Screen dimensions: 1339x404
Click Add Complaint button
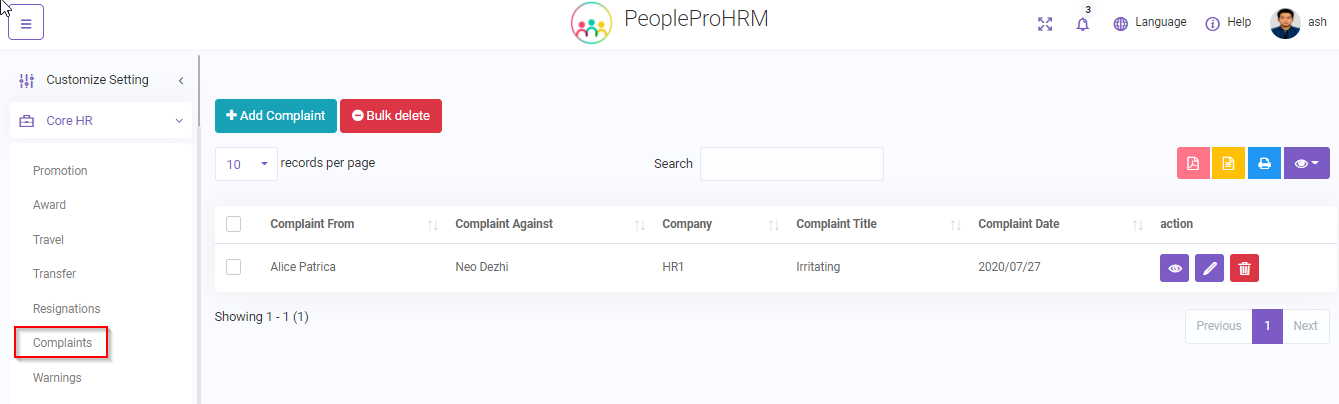pyautogui.click(x=276, y=116)
